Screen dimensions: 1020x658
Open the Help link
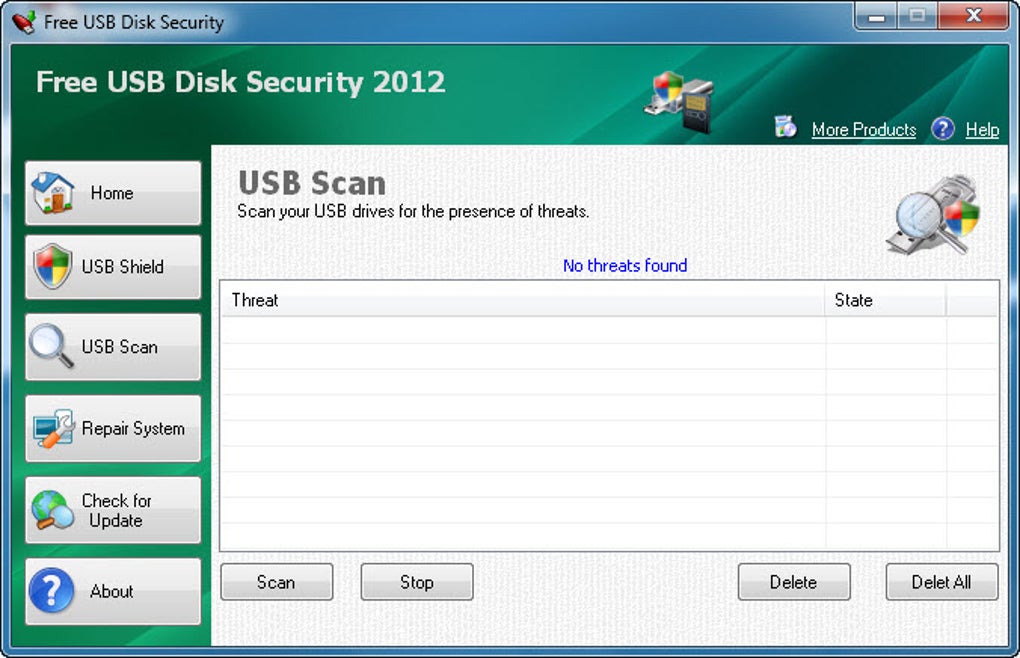click(982, 129)
